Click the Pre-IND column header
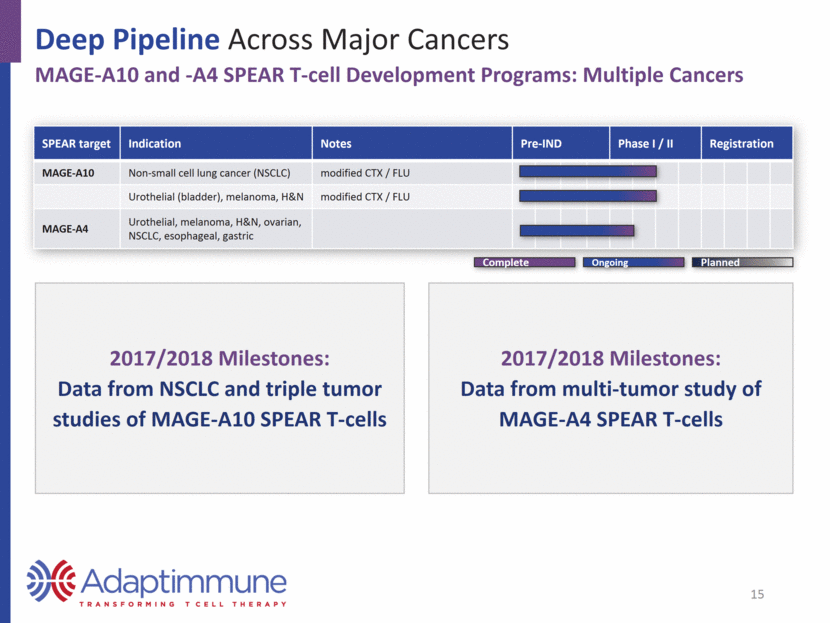This screenshot has width=830, height=623. tap(561, 143)
